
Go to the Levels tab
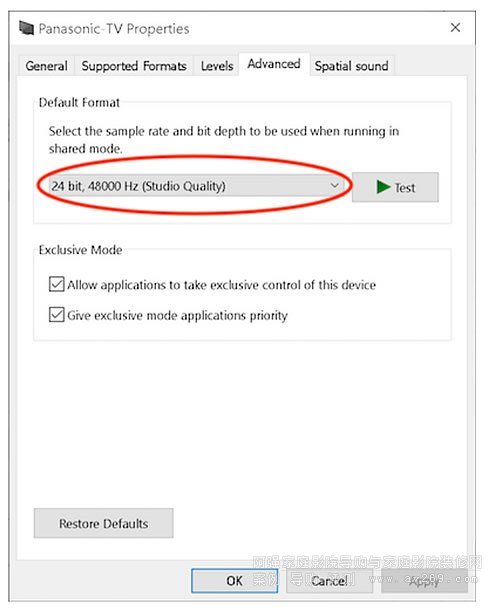[217, 66]
